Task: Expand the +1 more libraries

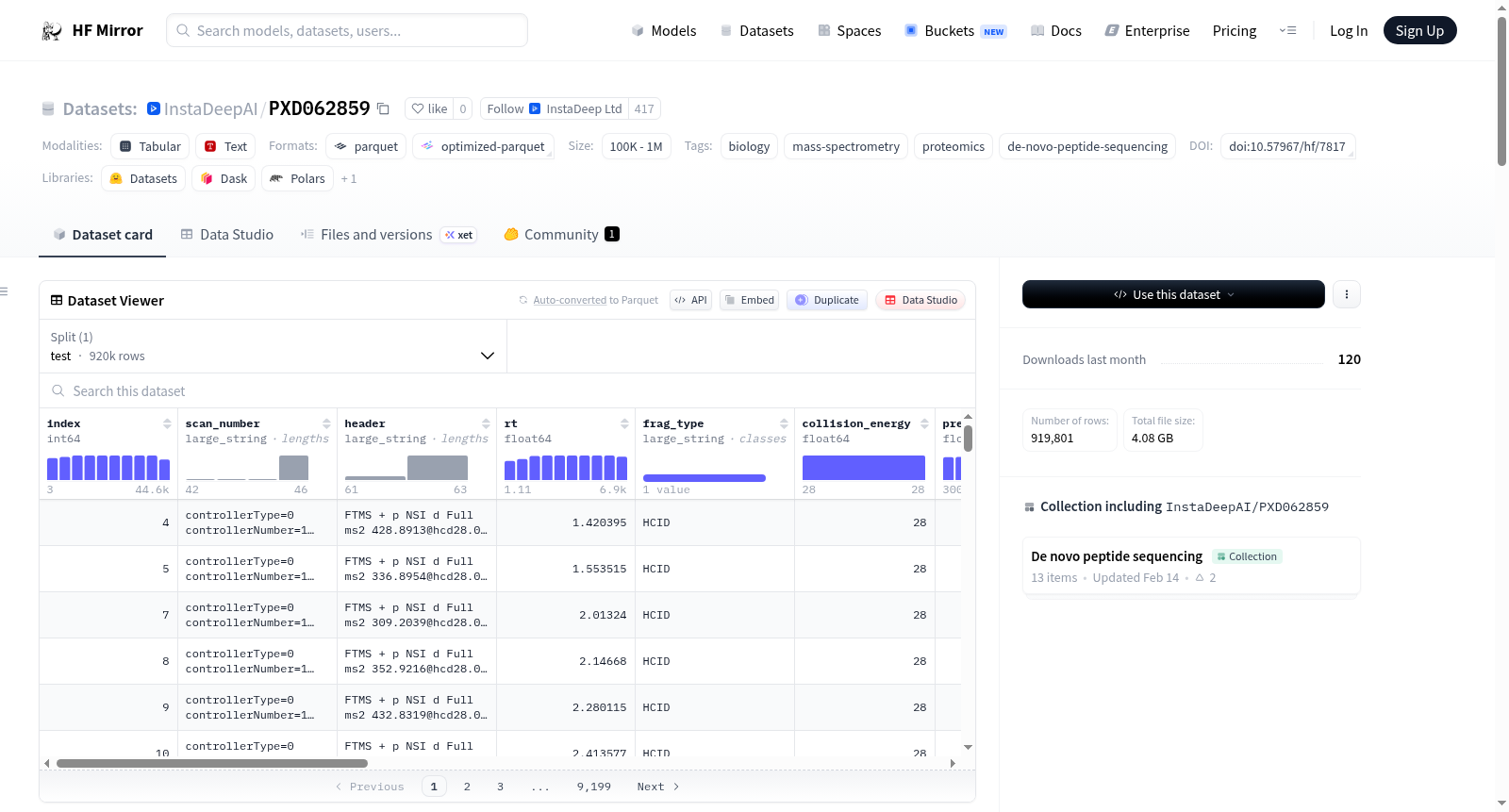Action: pos(349,178)
